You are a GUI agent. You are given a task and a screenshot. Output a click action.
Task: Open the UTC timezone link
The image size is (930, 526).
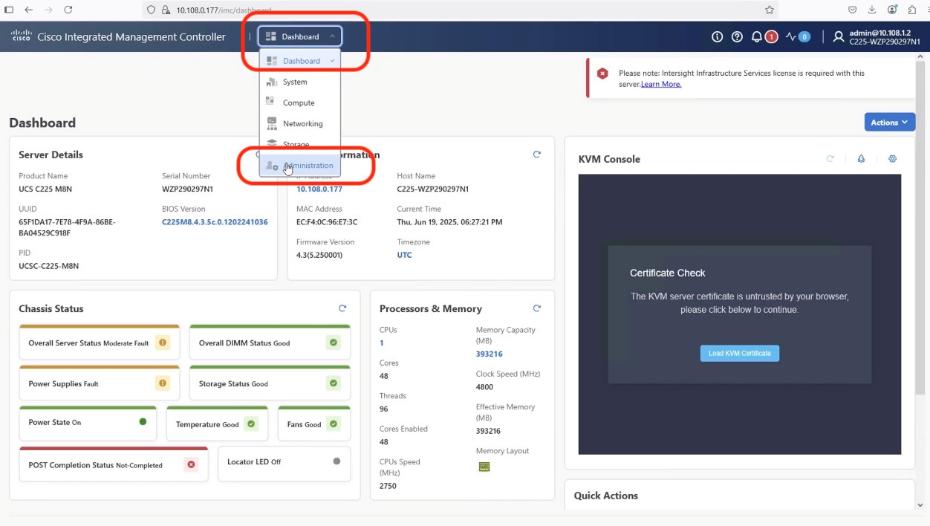(404, 255)
